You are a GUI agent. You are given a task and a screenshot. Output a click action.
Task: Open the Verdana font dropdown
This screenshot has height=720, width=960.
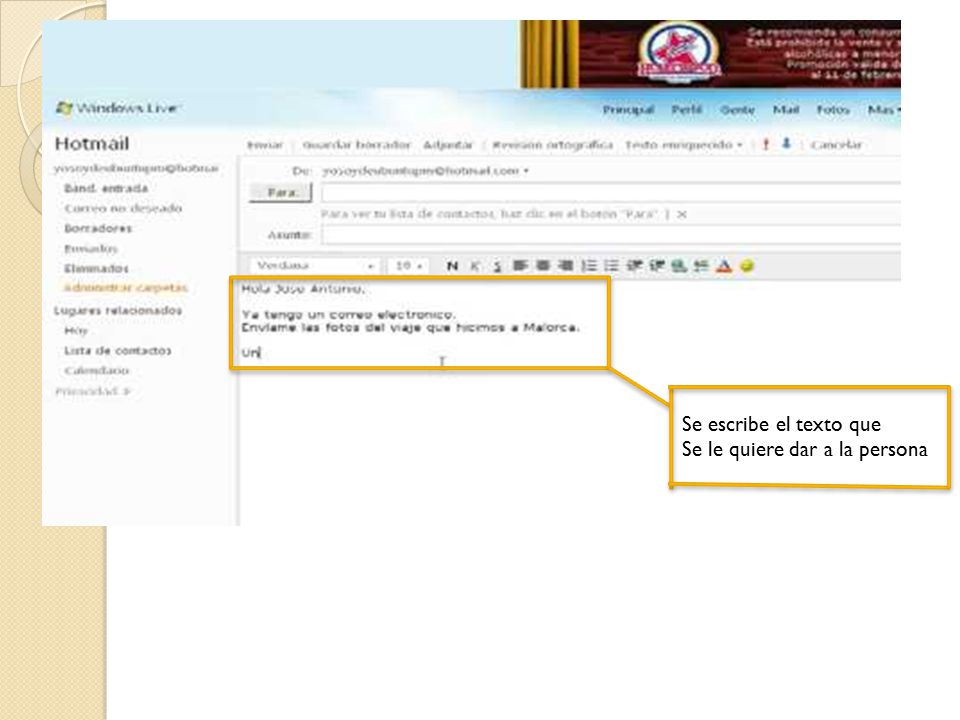[314, 266]
